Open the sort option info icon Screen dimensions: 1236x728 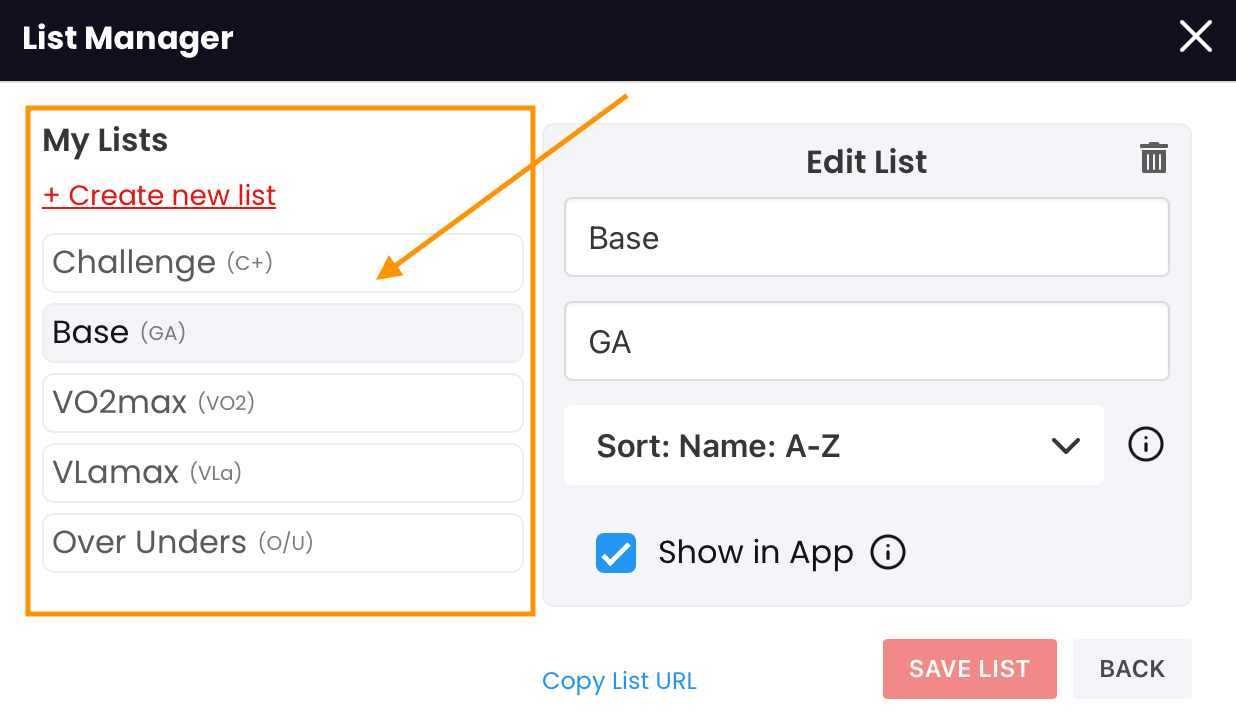tap(1146, 445)
